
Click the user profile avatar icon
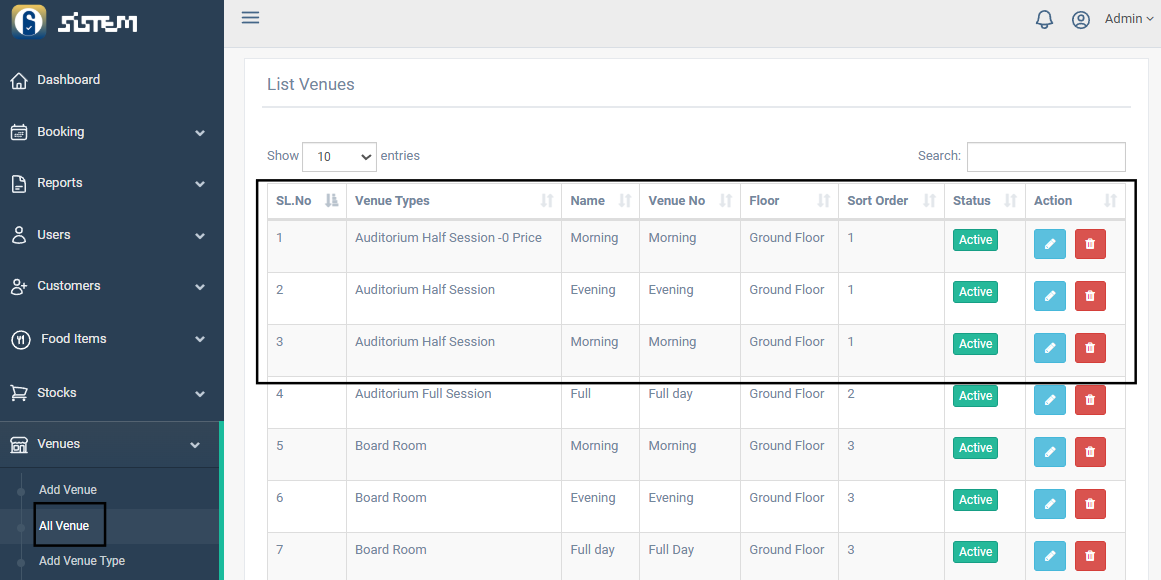click(1081, 19)
